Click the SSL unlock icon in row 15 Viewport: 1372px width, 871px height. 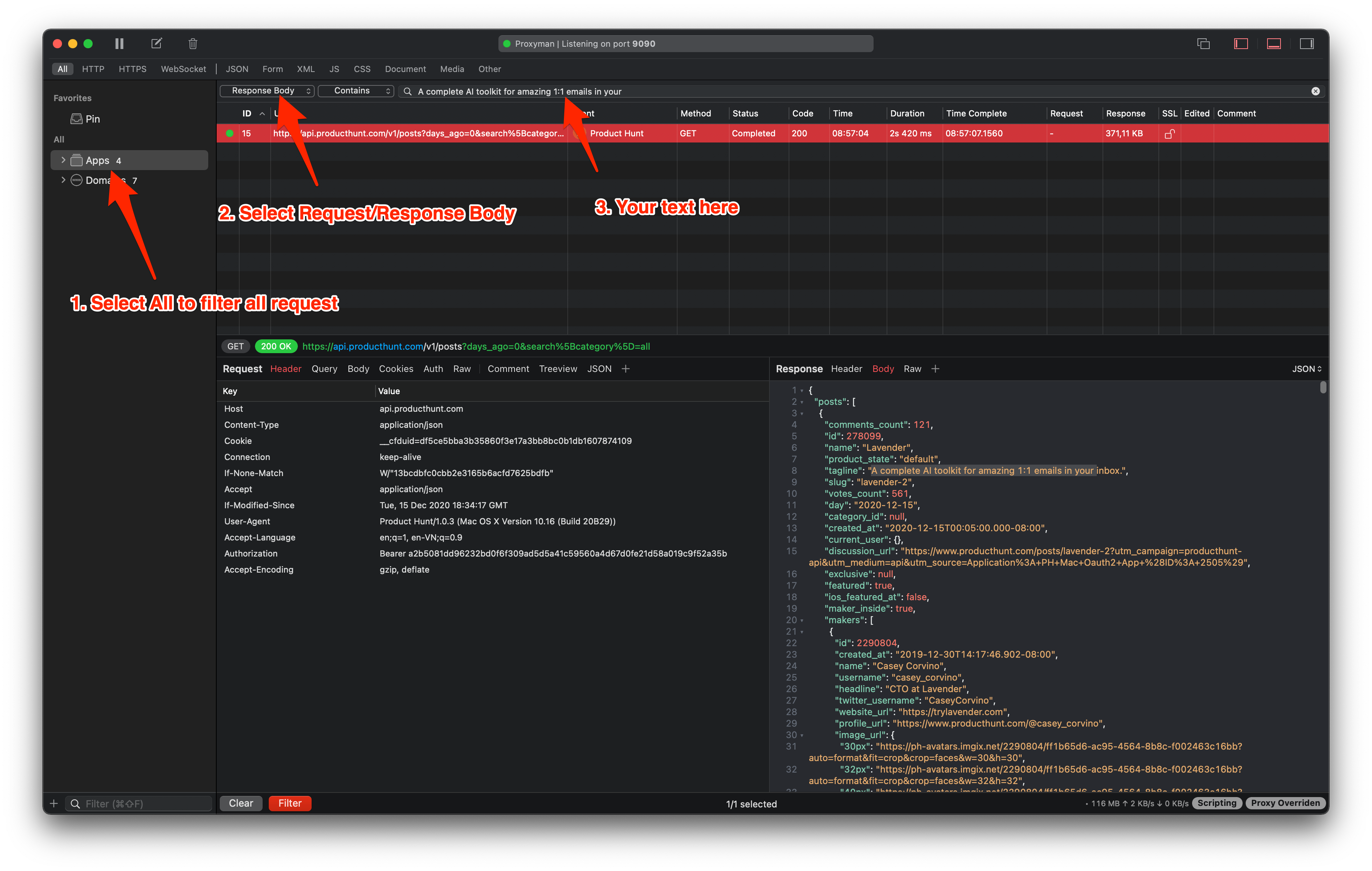point(1169,134)
